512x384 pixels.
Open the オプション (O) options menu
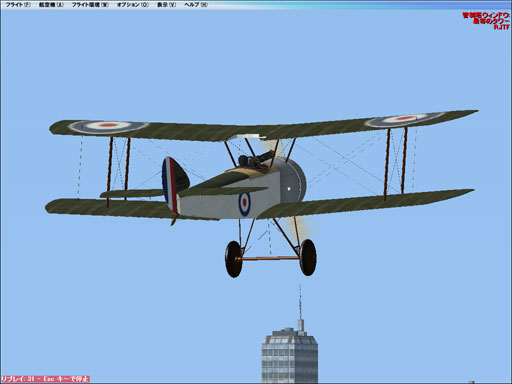[133, 5]
